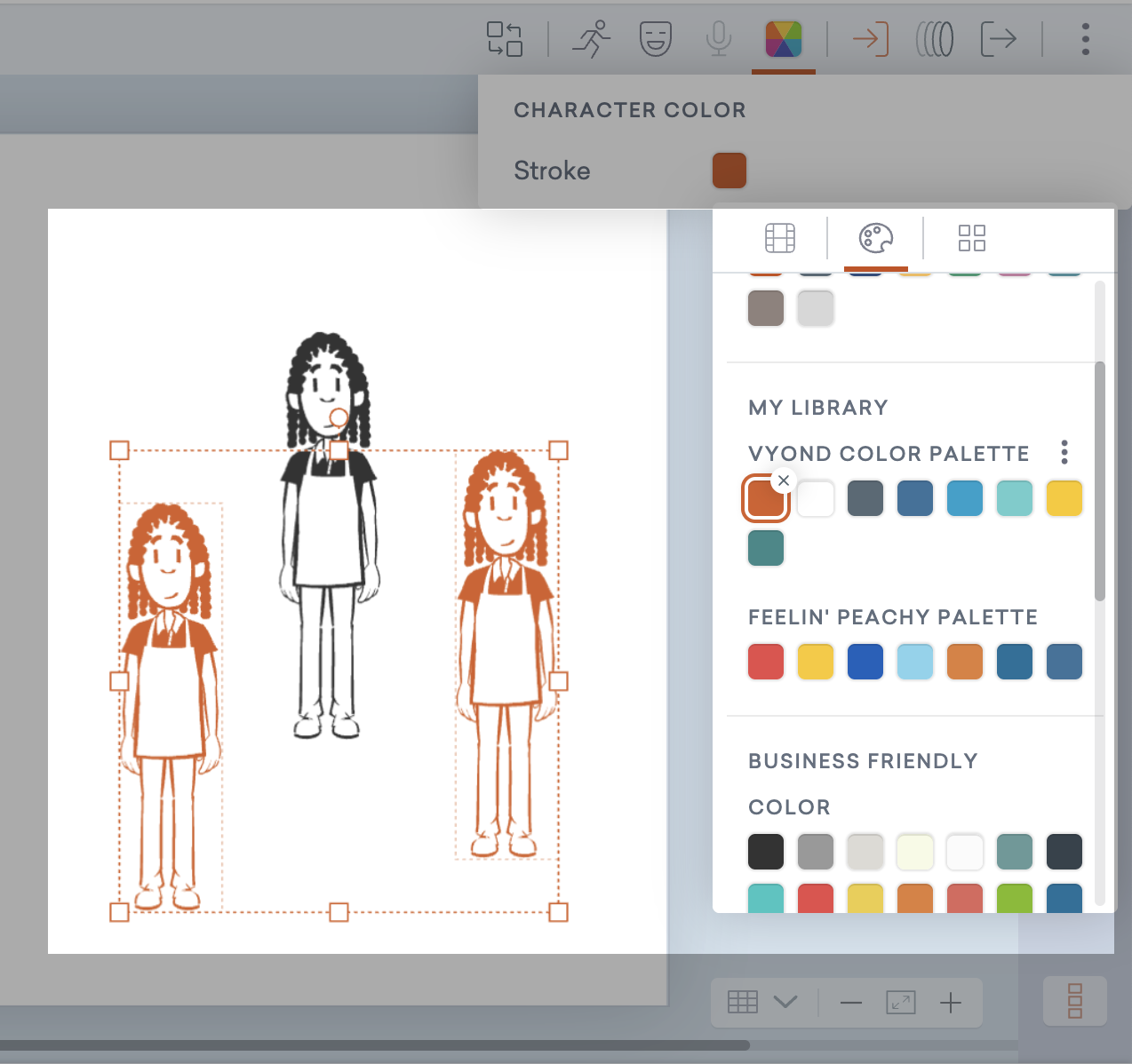Open the Expression tool with smiley face
Viewport: 1132px width, 1064px height.
[655, 38]
